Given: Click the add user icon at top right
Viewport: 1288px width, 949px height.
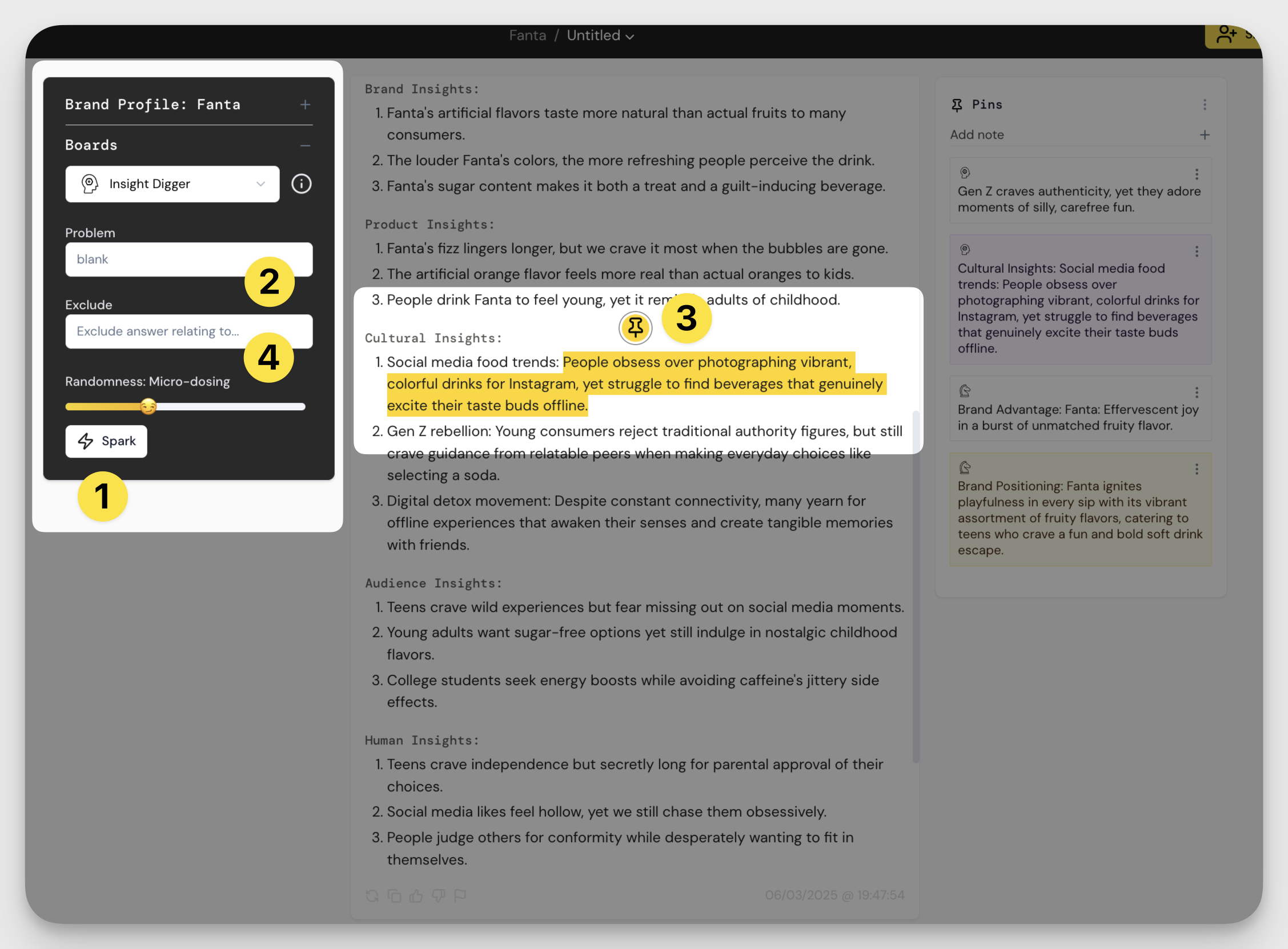Looking at the screenshot, I should pos(1226,35).
